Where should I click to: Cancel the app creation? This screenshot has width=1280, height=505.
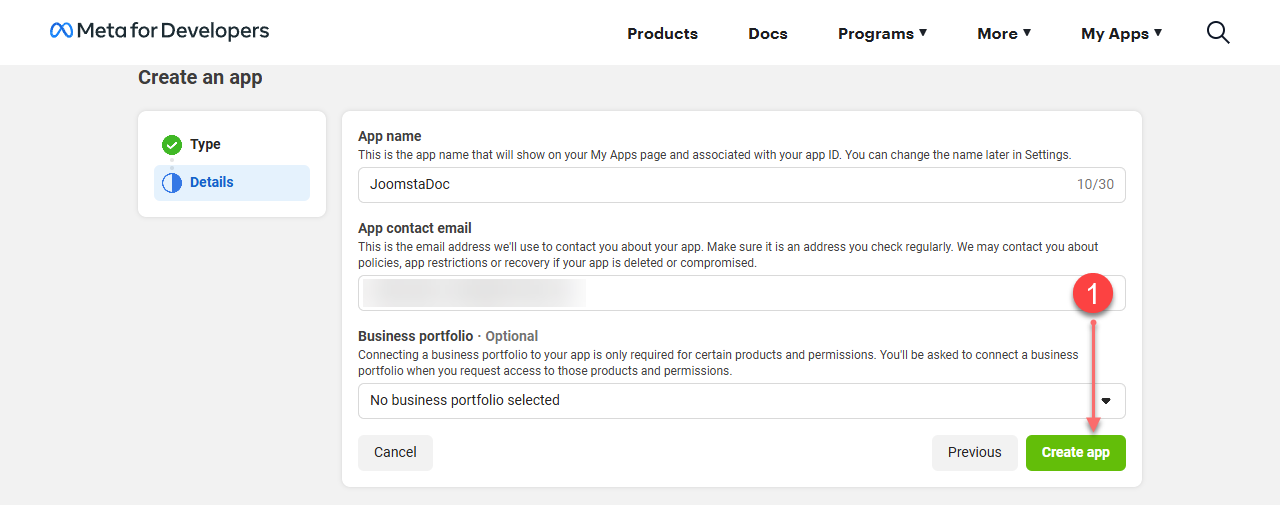click(395, 453)
